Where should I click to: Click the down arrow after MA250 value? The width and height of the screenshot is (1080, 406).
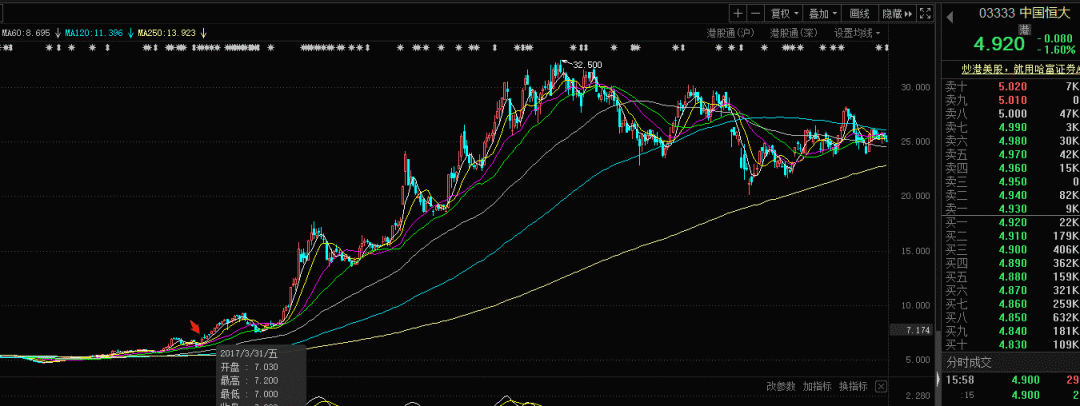(x=204, y=32)
